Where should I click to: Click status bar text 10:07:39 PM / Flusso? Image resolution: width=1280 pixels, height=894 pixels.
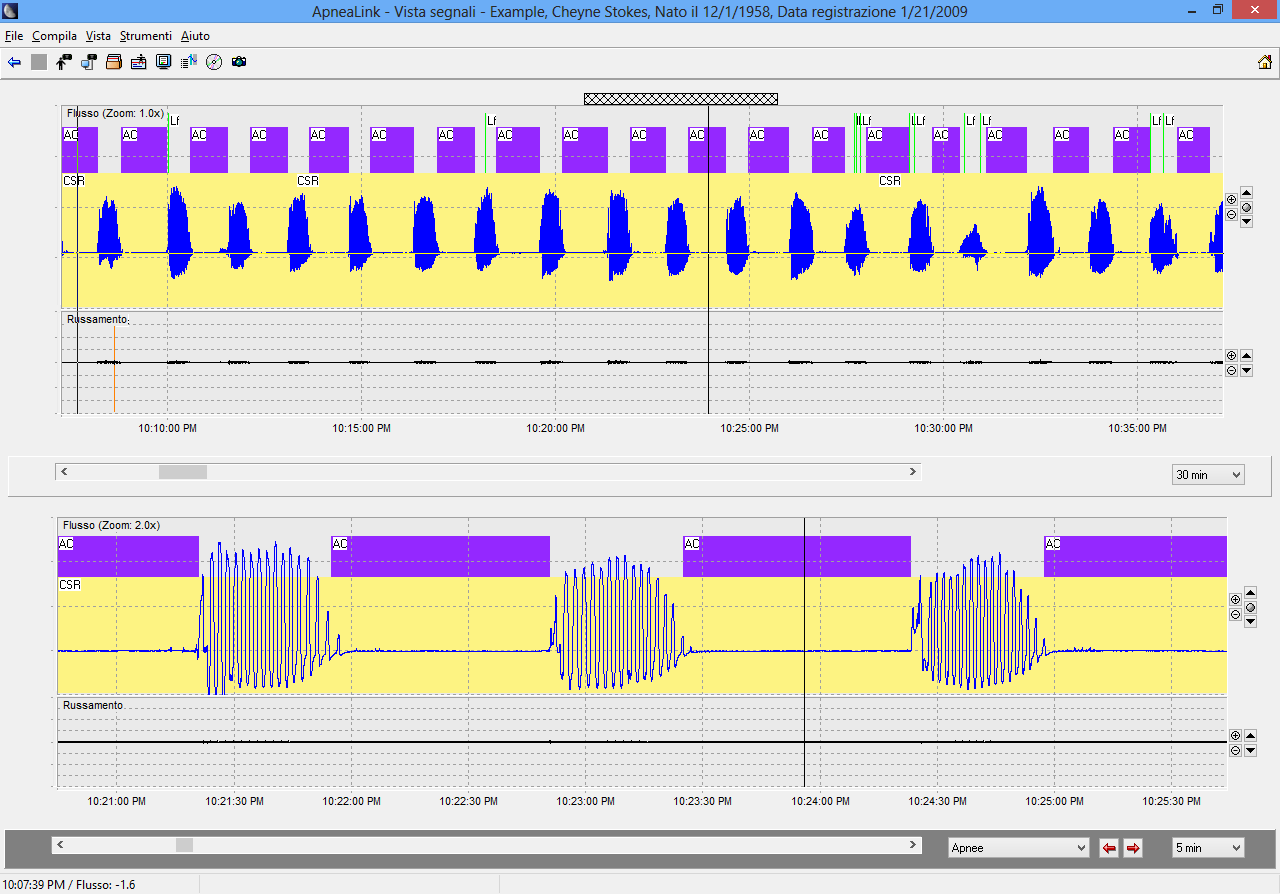(x=69, y=885)
